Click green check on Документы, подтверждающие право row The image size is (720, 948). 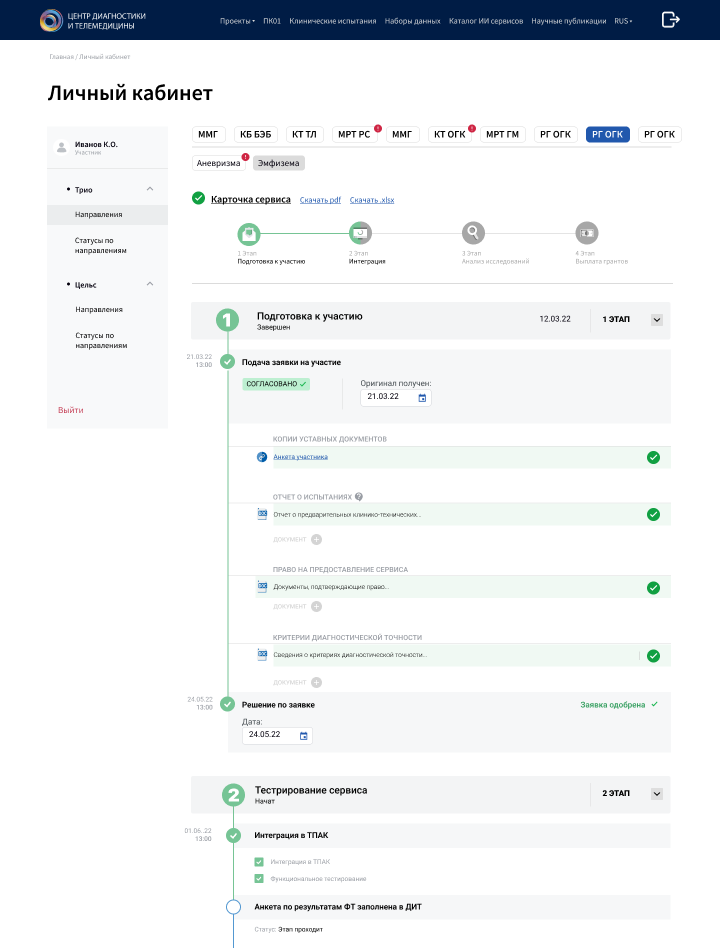pos(653,588)
